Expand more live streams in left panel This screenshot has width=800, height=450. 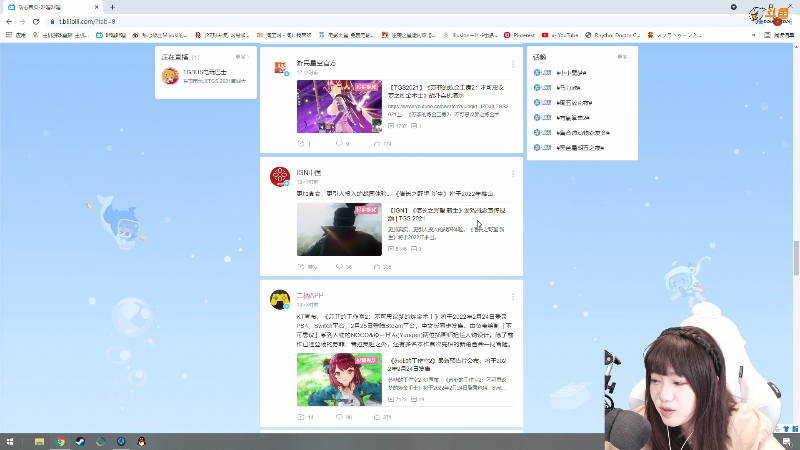click(242, 57)
